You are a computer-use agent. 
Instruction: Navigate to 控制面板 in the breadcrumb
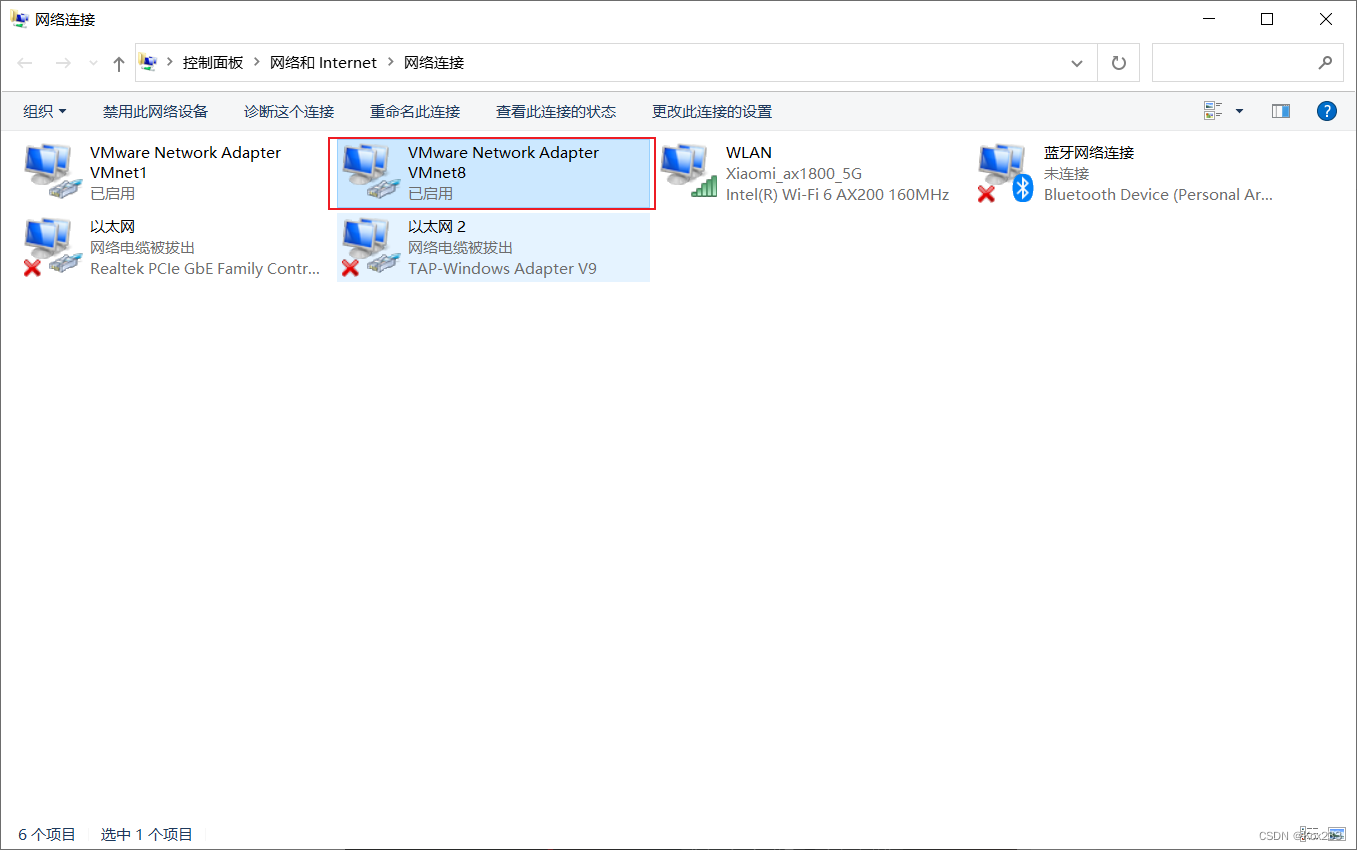pos(213,62)
